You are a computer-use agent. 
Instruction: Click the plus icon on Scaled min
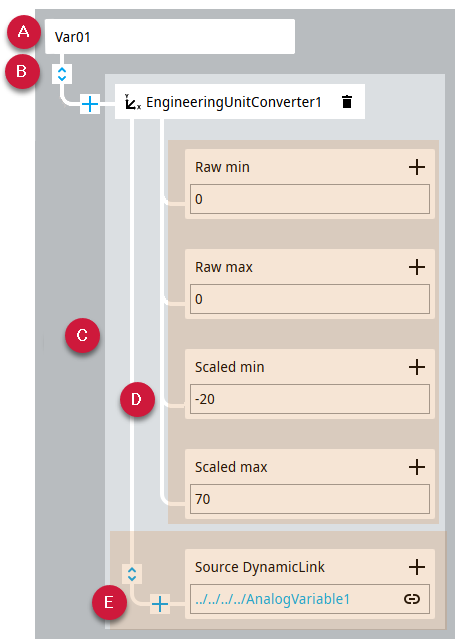[417, 367]
